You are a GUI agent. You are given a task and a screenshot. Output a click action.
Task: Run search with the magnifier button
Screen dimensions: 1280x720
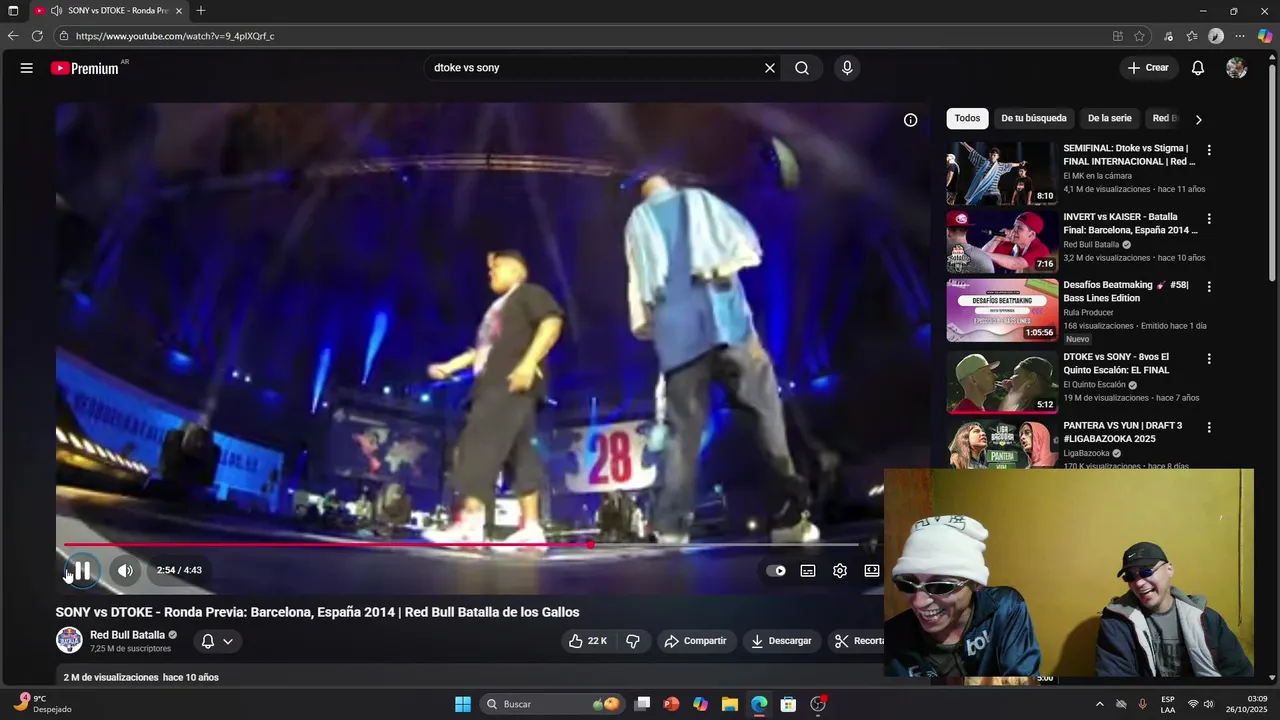pyautogui.click(x=802, y=68)
